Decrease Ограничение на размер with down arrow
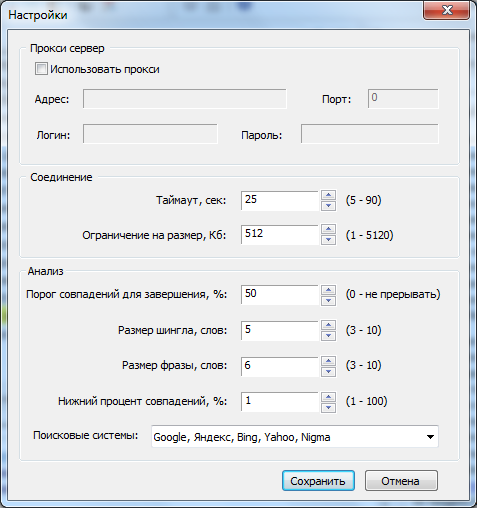The image size is (479, 508). click(328, 240)
